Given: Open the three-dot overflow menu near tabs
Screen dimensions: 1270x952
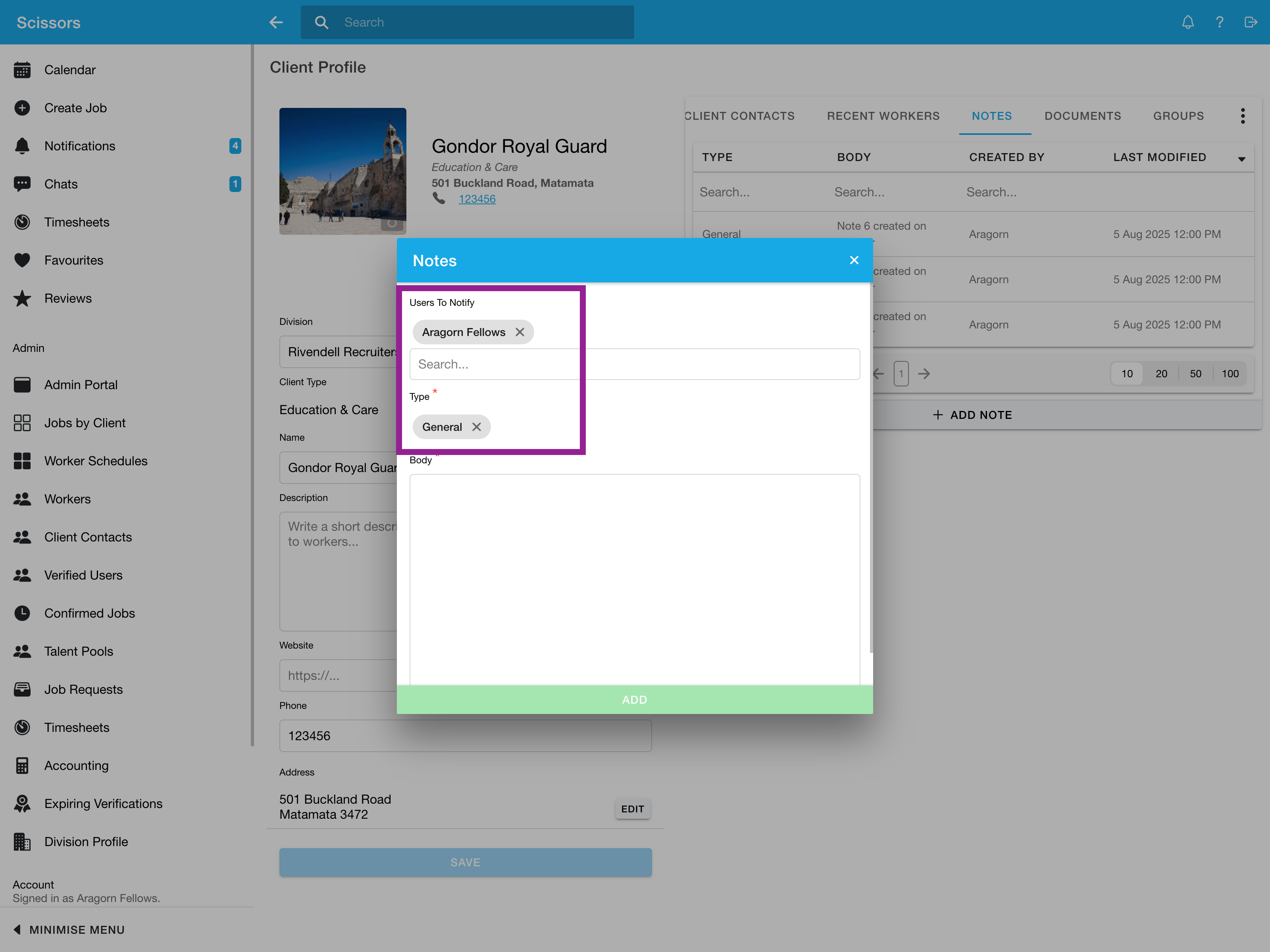Looking at the screenshot, I should point(1243,115).
